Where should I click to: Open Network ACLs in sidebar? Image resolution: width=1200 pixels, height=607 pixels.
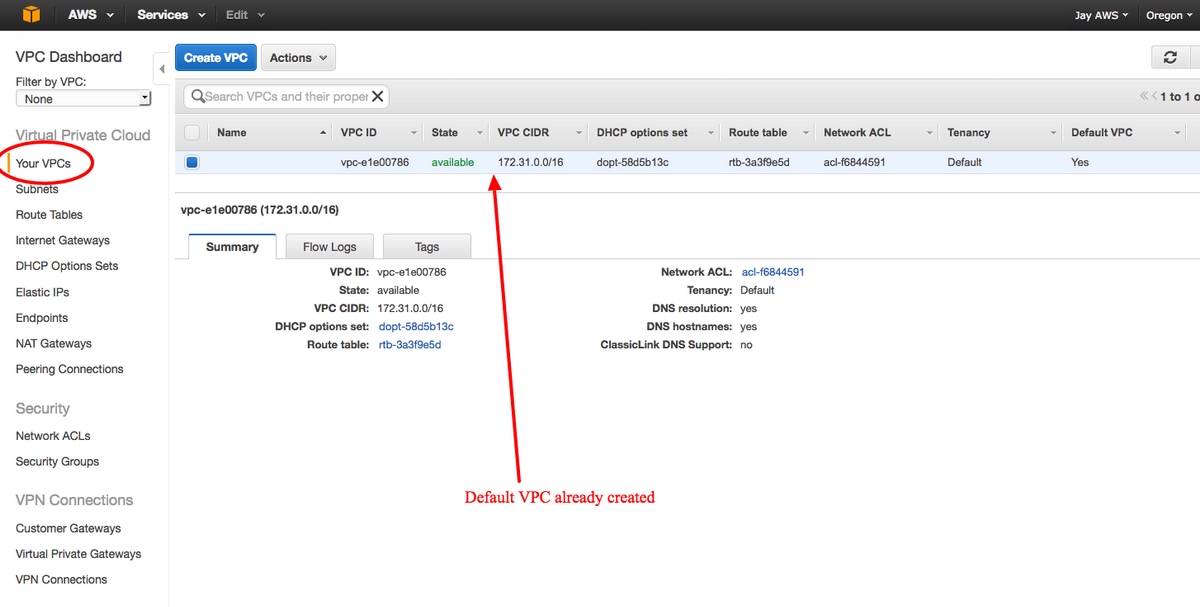(53, 436)
